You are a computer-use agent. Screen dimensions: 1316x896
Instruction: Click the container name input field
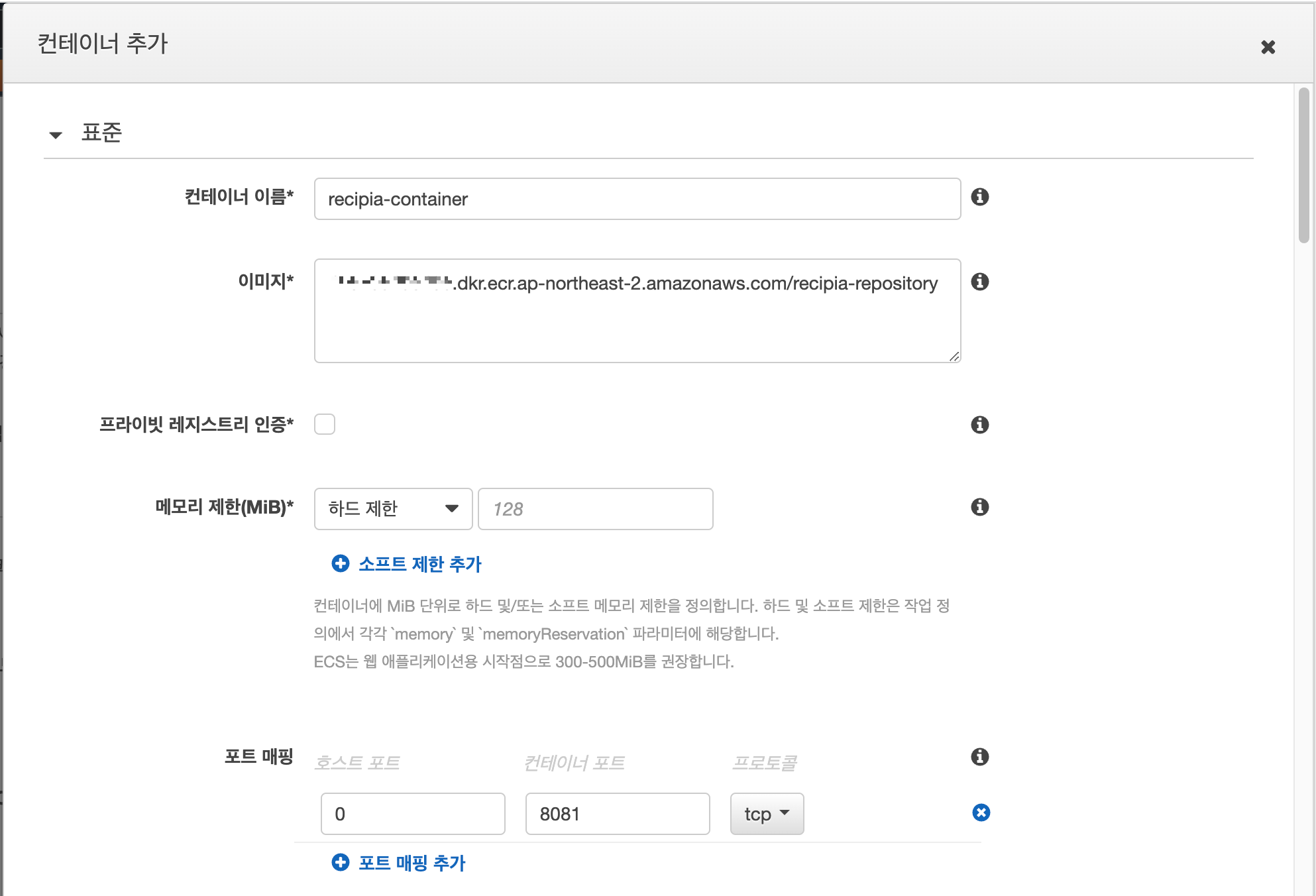tap(637, 199)
